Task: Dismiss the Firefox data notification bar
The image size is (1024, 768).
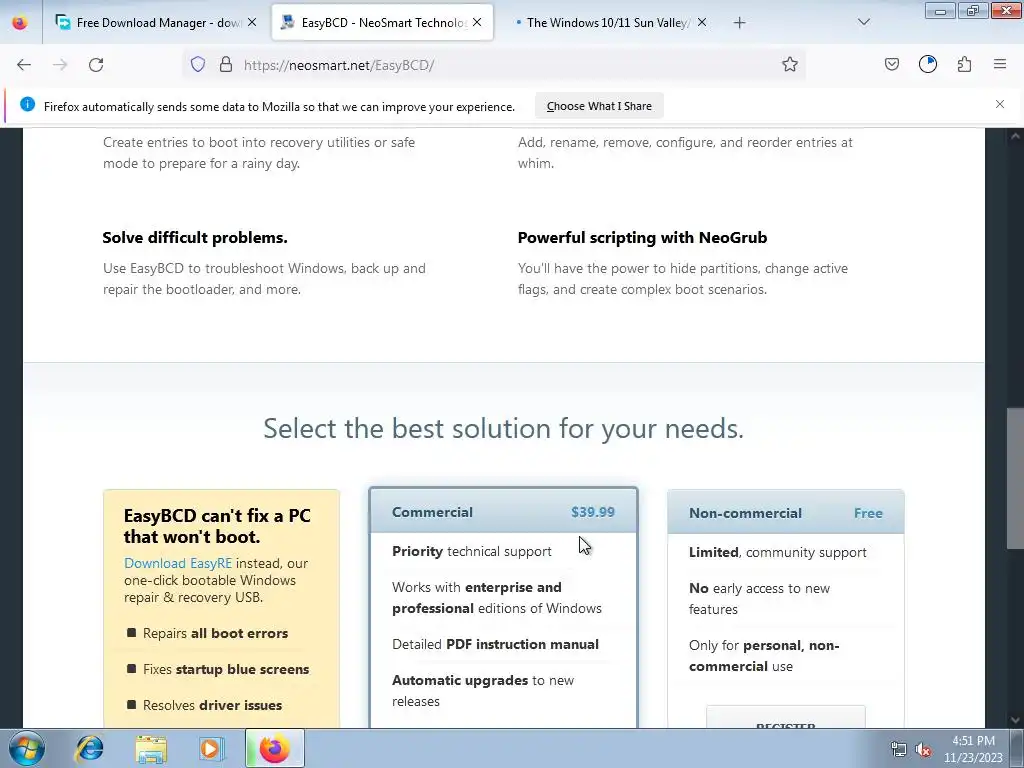Action: point(1000,104)
